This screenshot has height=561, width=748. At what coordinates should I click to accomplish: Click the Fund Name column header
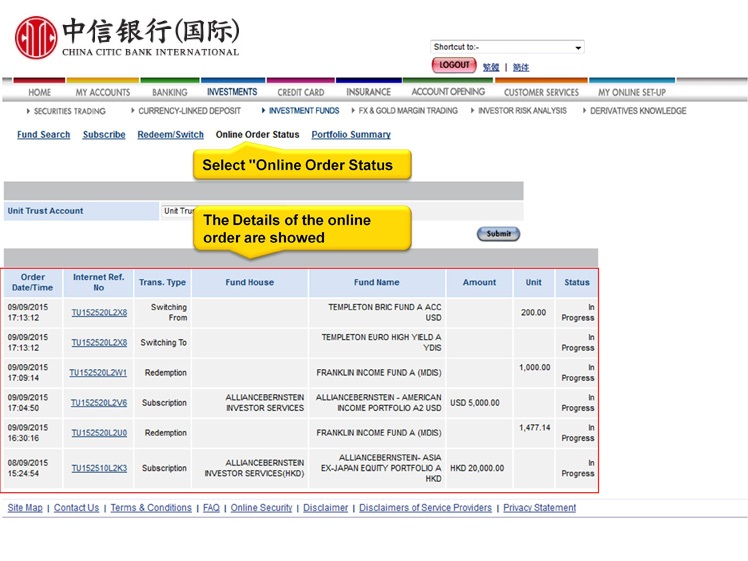point(377,282)
